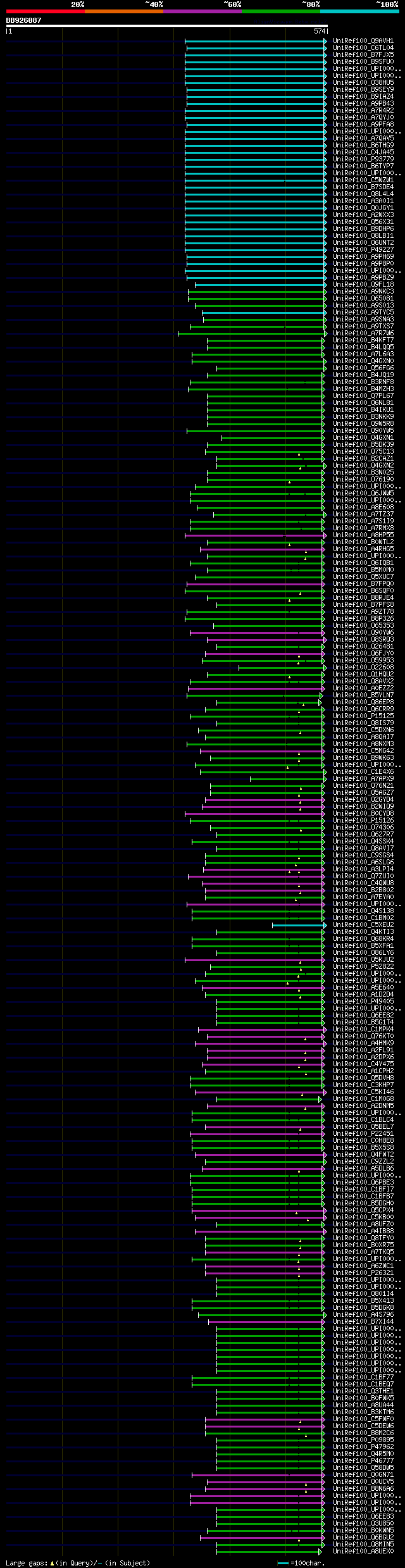The image size is (405, 1568).
Task: Select hit label UniRef100_A9PB43
Action: tap(363, 103)
